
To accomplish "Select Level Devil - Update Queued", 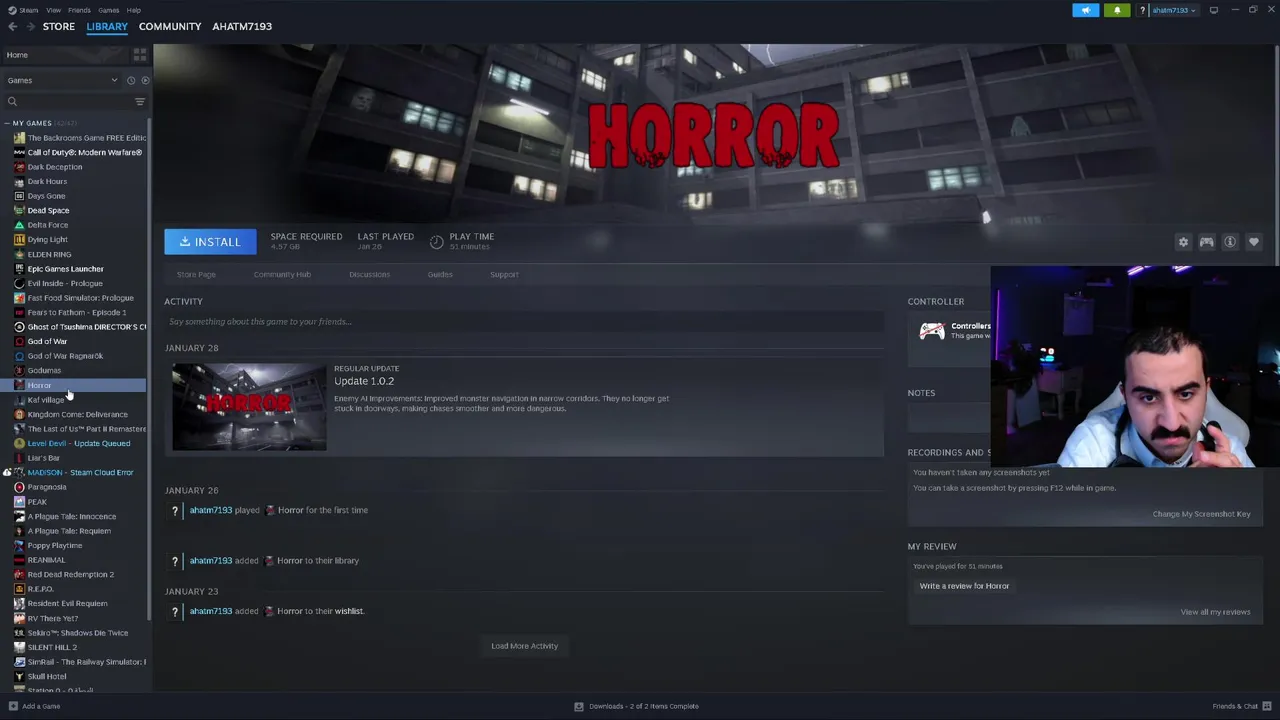I will pos(78,443).
